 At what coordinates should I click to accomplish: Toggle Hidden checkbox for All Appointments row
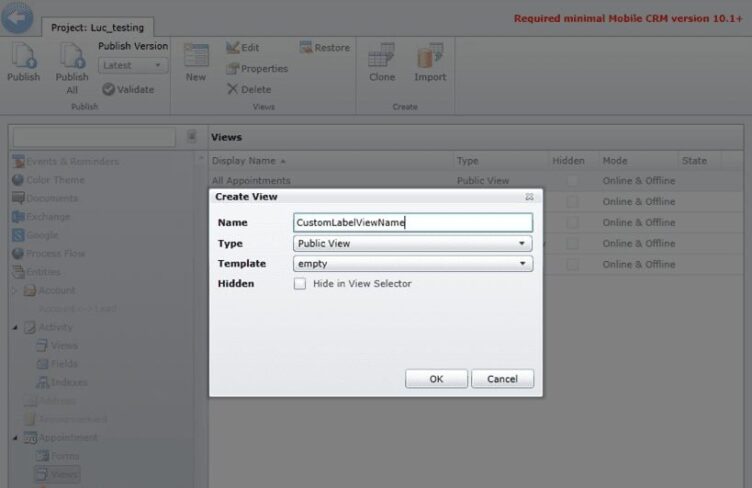tap(572, 181)
